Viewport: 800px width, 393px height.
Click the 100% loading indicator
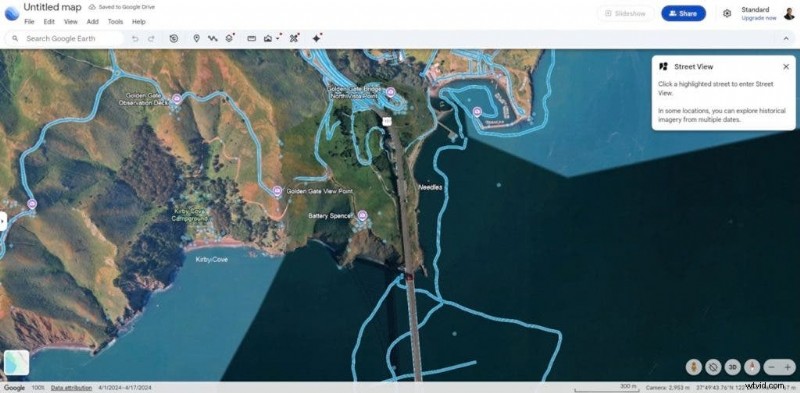point(38,388)
